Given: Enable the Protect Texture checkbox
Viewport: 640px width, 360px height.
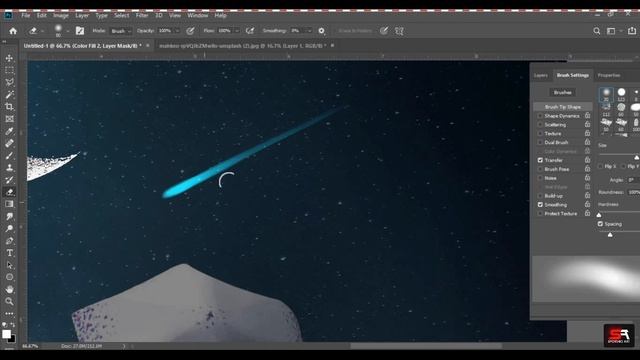Looking at the screenshot, I should (x=540, y=213).
